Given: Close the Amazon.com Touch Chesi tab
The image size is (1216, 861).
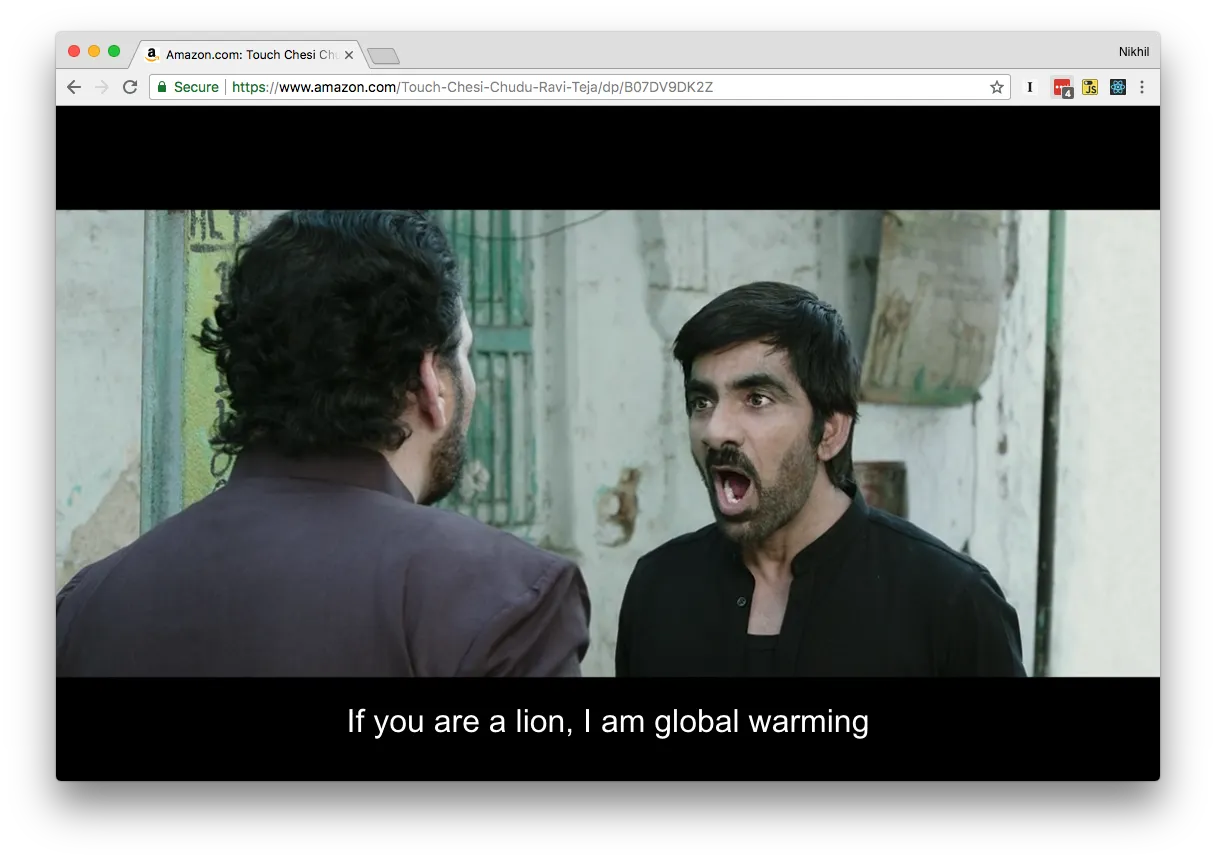Looking at the screenshot, I should click(x=349, y=55).
